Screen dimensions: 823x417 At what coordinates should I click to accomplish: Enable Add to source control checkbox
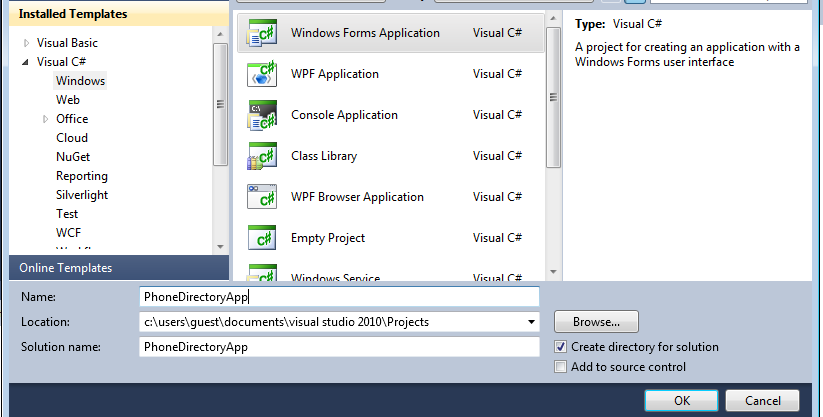click(561, 367)
